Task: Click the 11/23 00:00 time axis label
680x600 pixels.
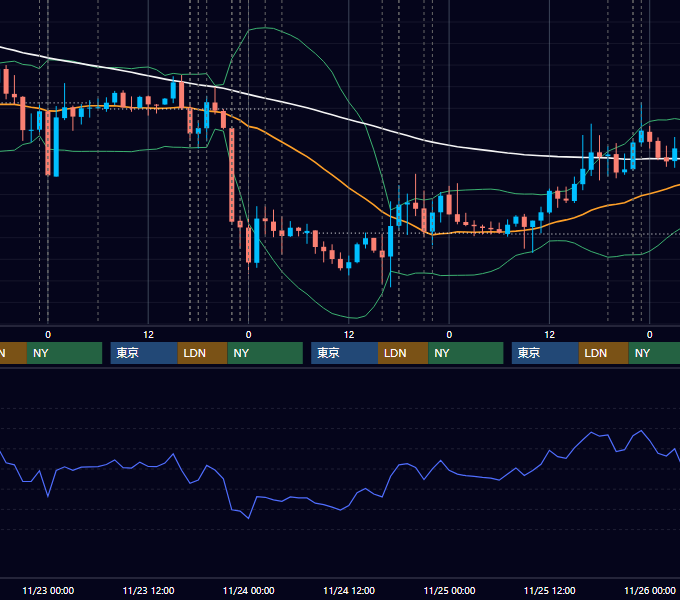Action: (x=48, y=590)
